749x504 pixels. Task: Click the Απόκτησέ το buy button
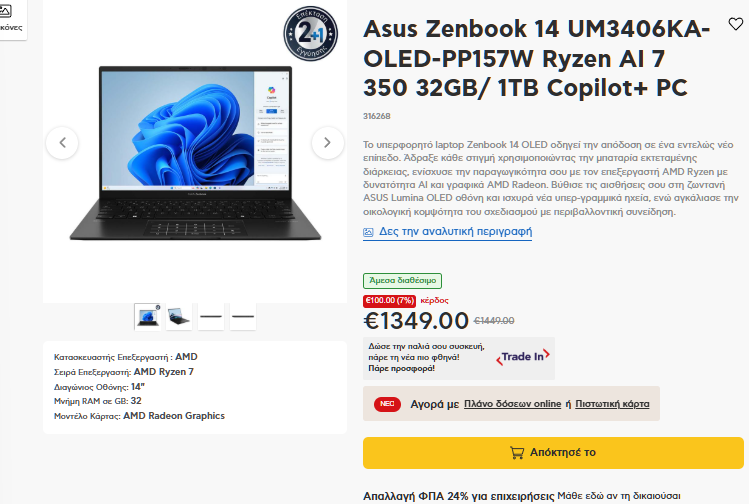point(553,452)
